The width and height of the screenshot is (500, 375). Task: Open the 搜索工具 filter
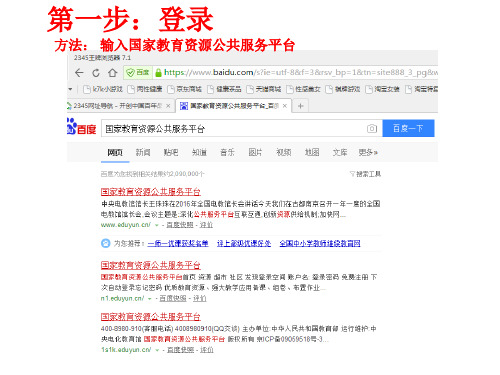(365, 174)
